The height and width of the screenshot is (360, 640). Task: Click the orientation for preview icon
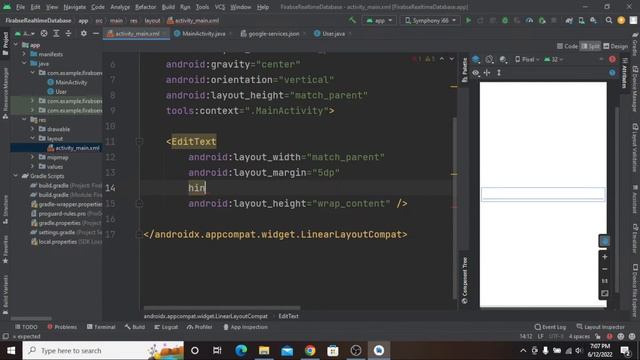pyautogui.click(x=489, y=60)
